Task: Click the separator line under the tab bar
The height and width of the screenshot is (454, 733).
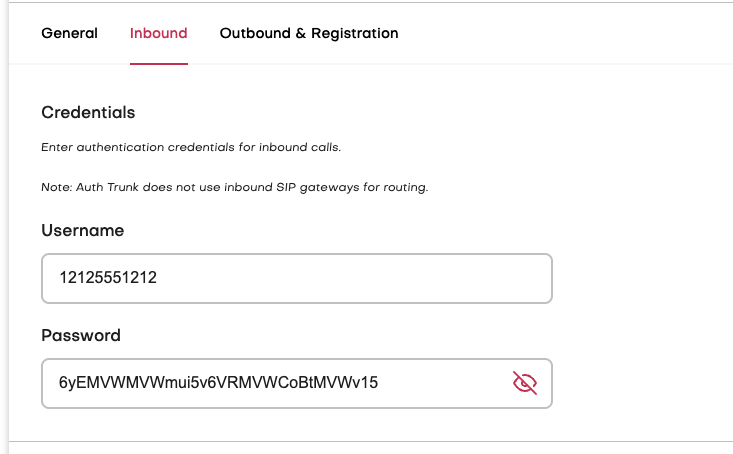Action: (450, 65)
